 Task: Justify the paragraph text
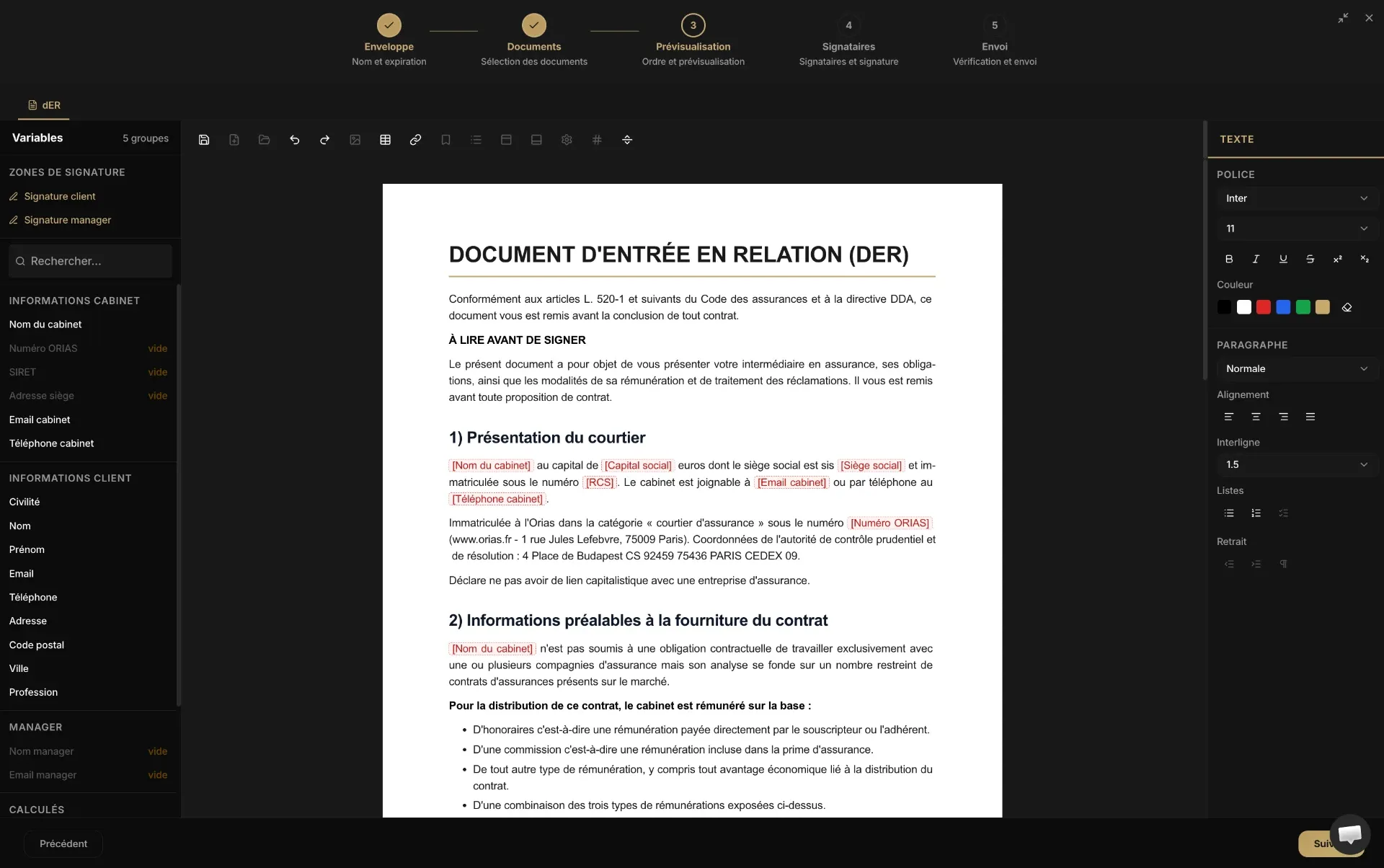pos(1310,417)
